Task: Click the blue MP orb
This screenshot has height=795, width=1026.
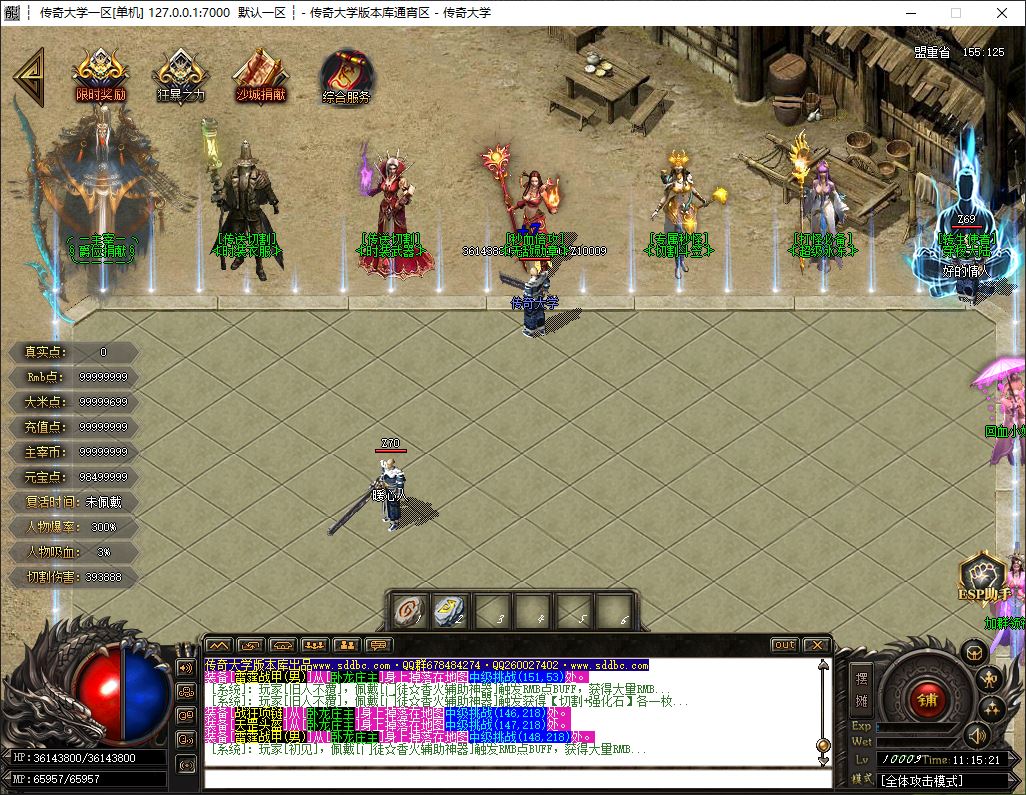Action: coord(146,695)
